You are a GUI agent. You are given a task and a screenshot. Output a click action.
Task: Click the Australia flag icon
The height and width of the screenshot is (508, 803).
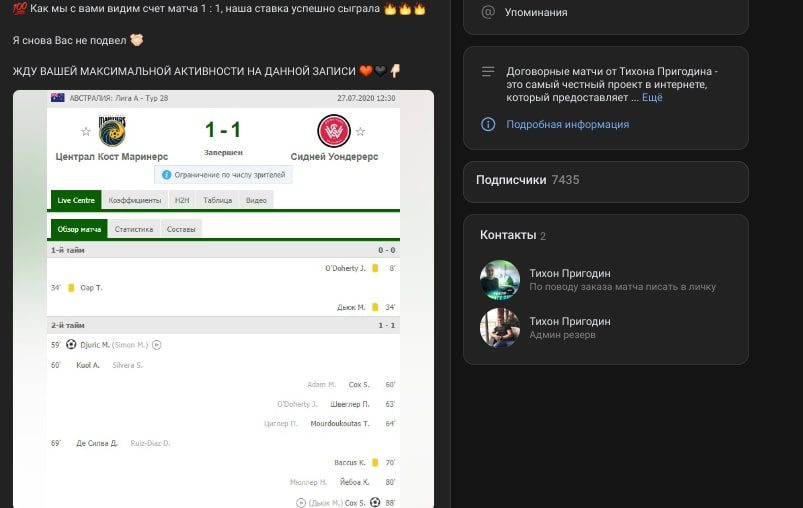pyautogui.click(x=58, y=98)
